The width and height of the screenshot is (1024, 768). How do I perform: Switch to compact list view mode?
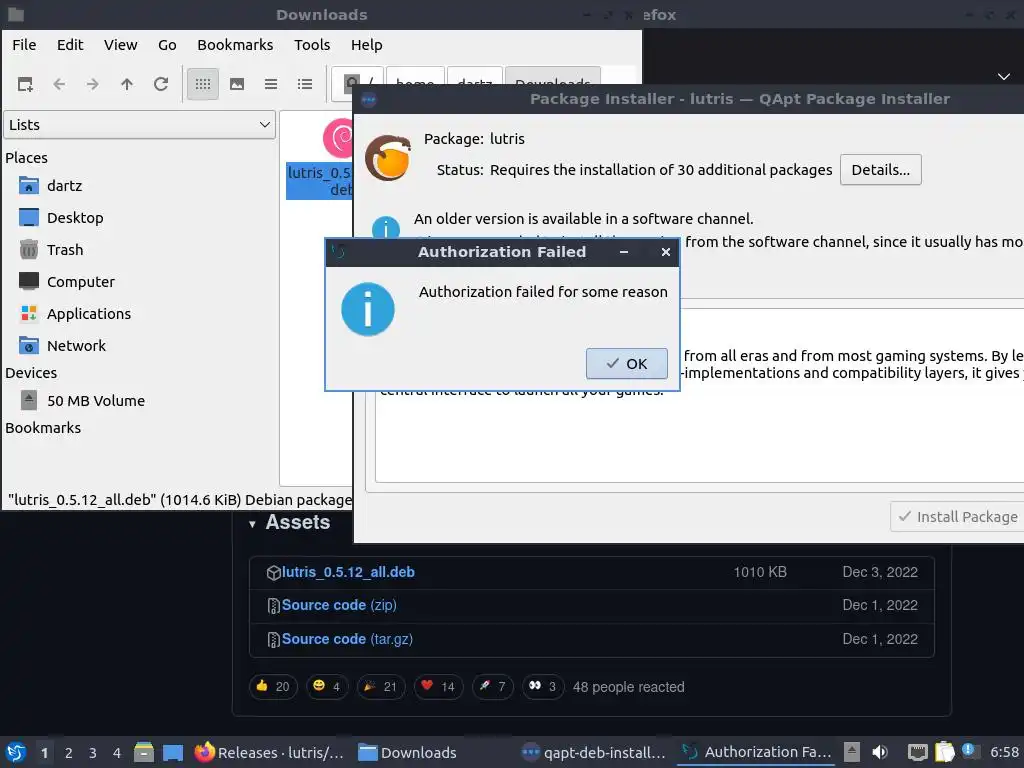(271, 84)
